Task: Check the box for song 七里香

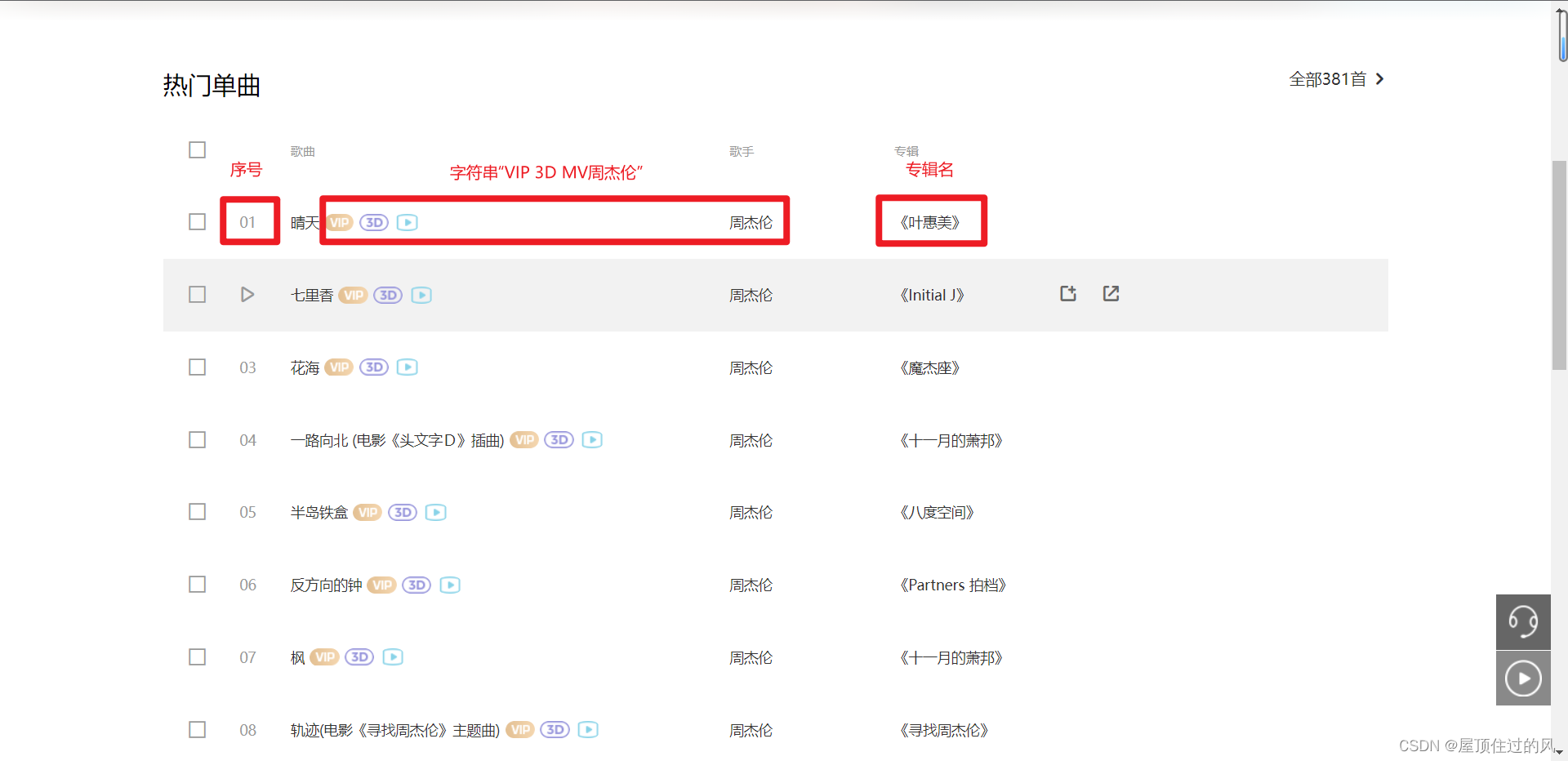Action: point(197,295)
